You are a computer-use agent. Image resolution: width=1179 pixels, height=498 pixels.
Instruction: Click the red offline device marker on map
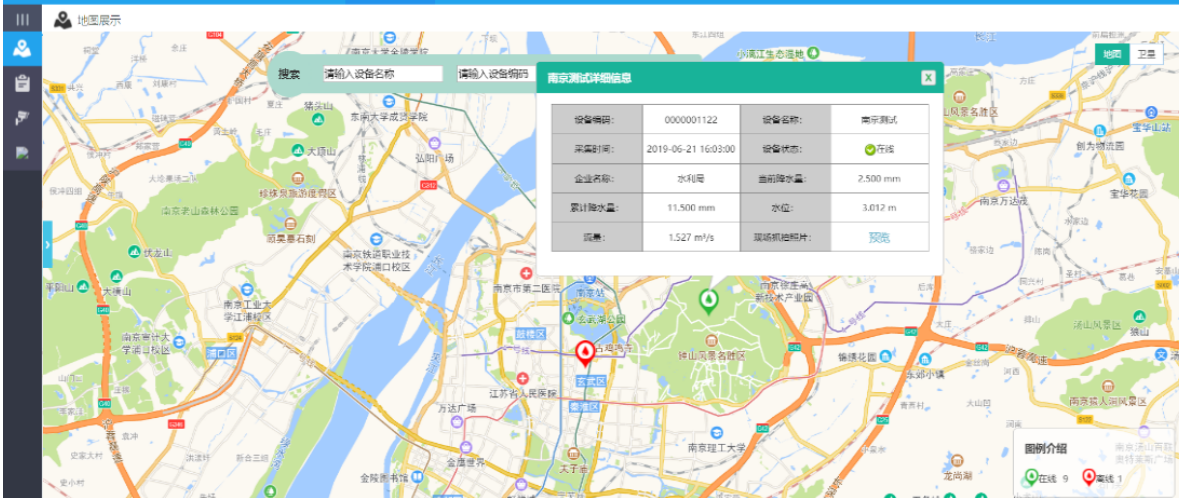583,352
